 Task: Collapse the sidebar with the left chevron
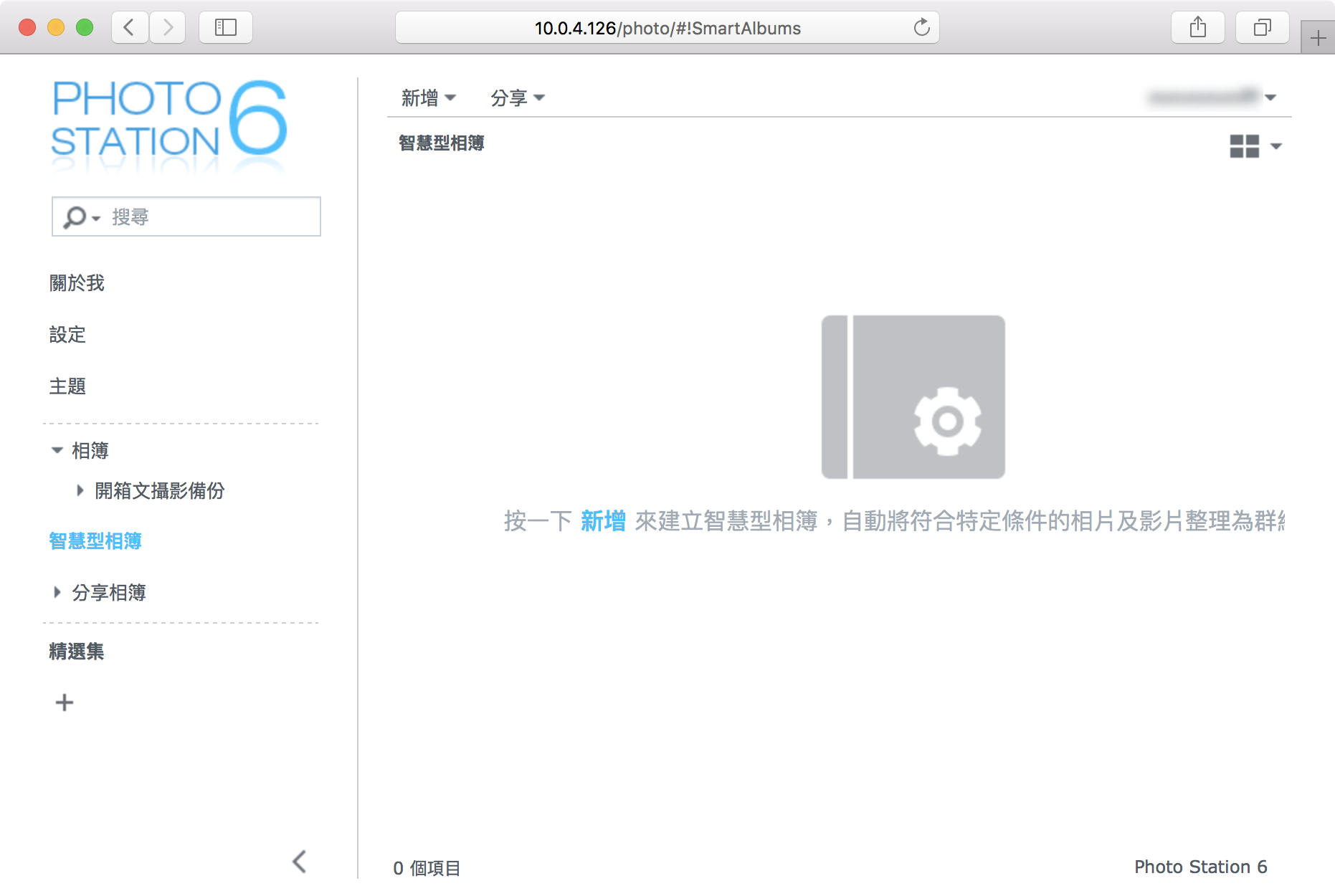tap(300, 862)
